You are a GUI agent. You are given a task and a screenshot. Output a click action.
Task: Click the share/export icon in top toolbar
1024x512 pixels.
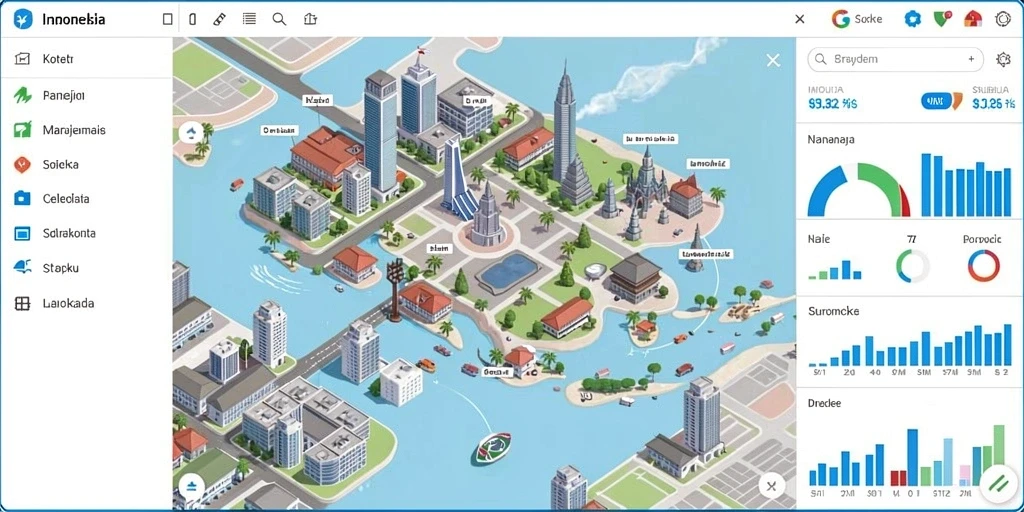[311, 19]
